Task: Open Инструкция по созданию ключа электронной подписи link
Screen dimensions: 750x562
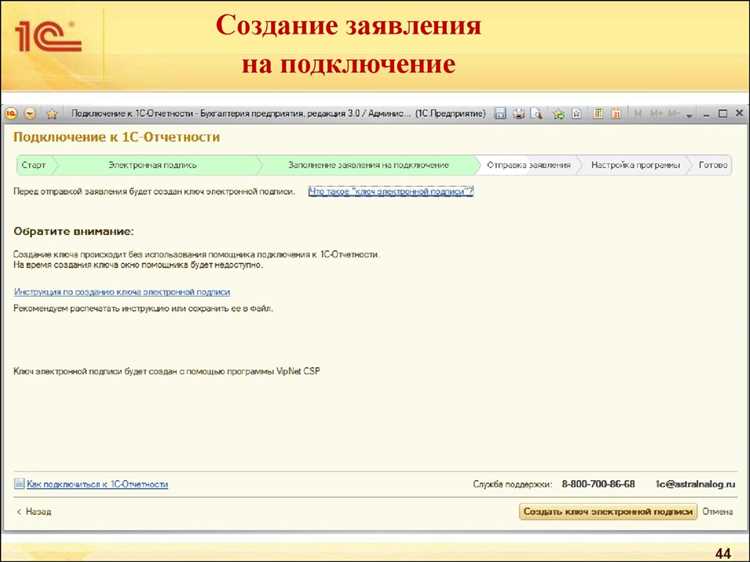Action: (x=122, y=292)
